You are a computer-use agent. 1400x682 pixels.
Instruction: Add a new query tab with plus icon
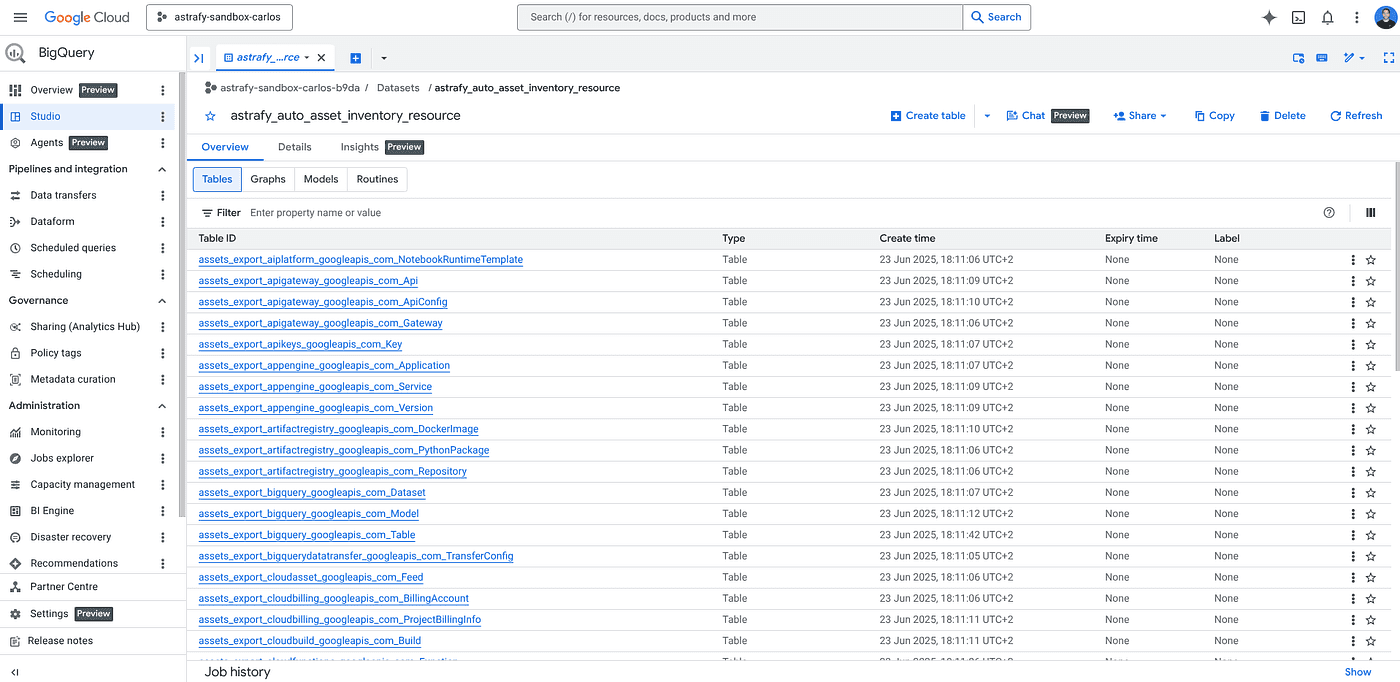(x=355, y=58)
